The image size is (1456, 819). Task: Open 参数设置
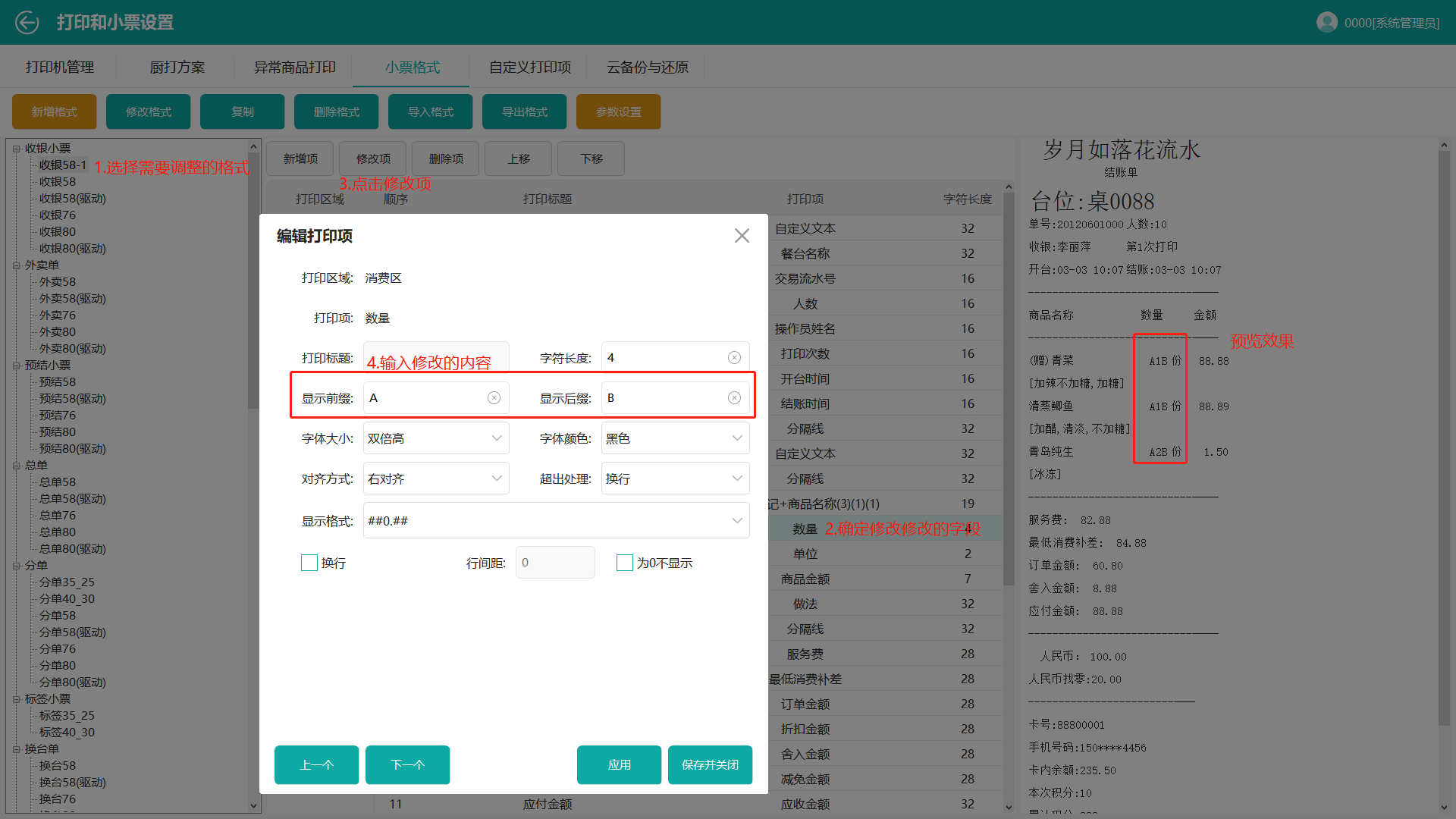pyautogui.click(x=619, y=111)
